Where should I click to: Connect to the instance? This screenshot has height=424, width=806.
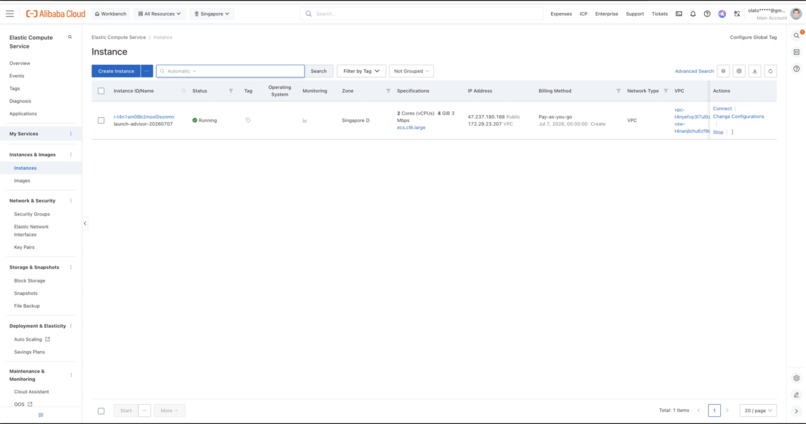(x=722, y=108)
